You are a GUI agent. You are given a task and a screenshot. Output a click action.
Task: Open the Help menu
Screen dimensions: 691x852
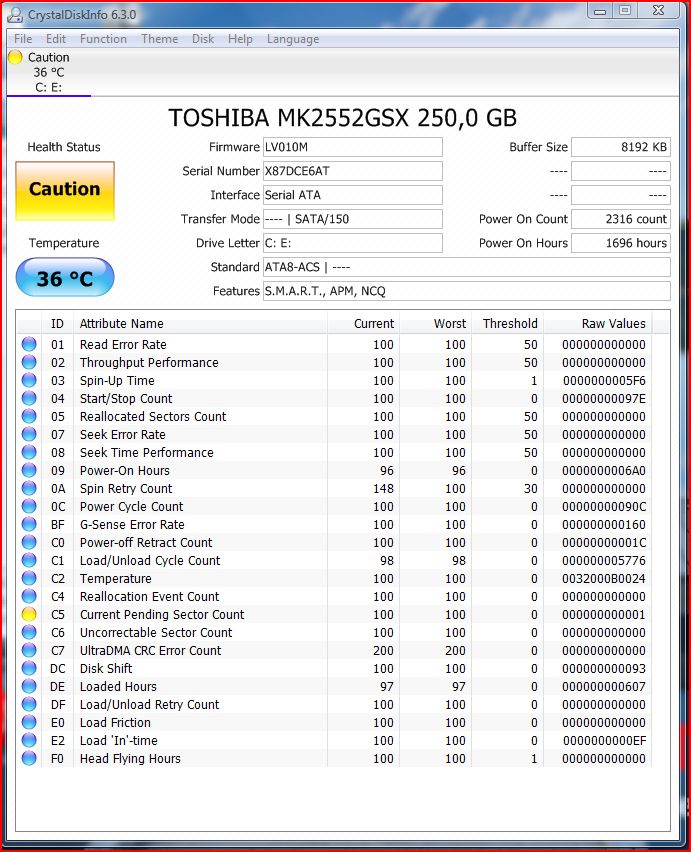(240, 39)
